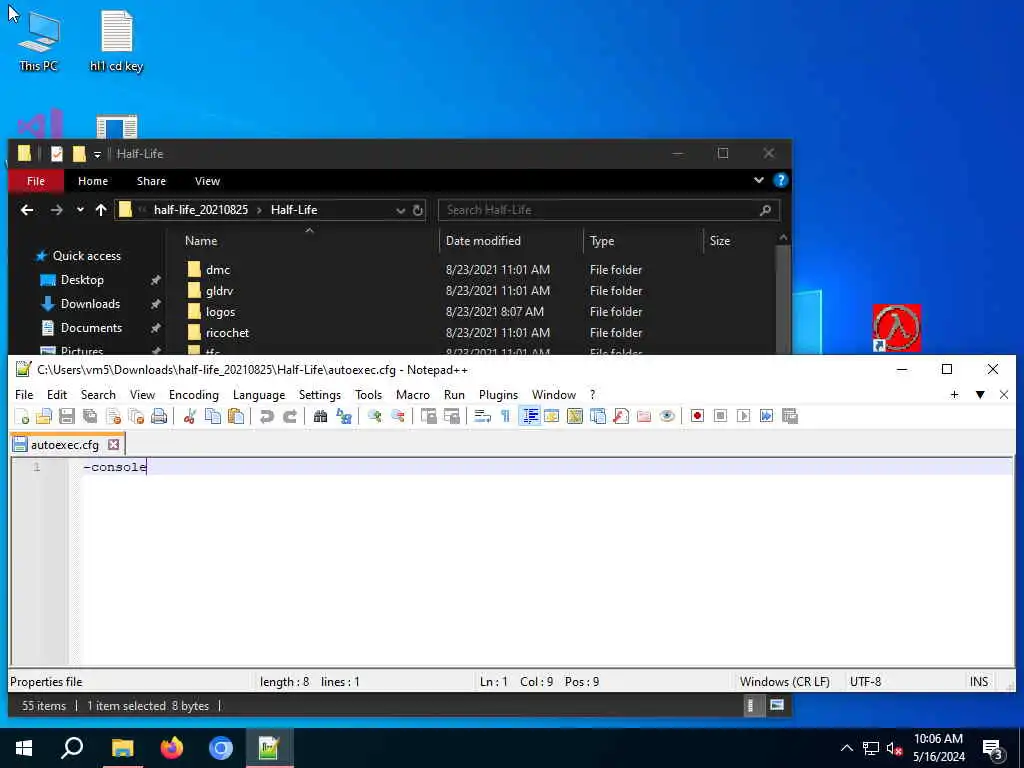Zoom in using the toolbar magnifier
1024x768 pixels.
click(x=374, y=416)
